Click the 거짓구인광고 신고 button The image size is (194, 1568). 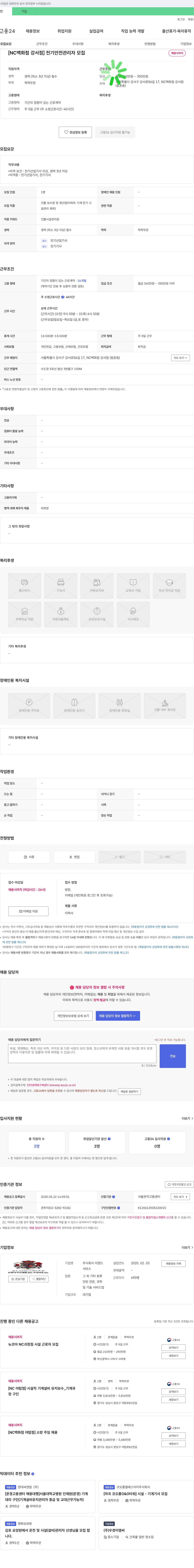179,1184
